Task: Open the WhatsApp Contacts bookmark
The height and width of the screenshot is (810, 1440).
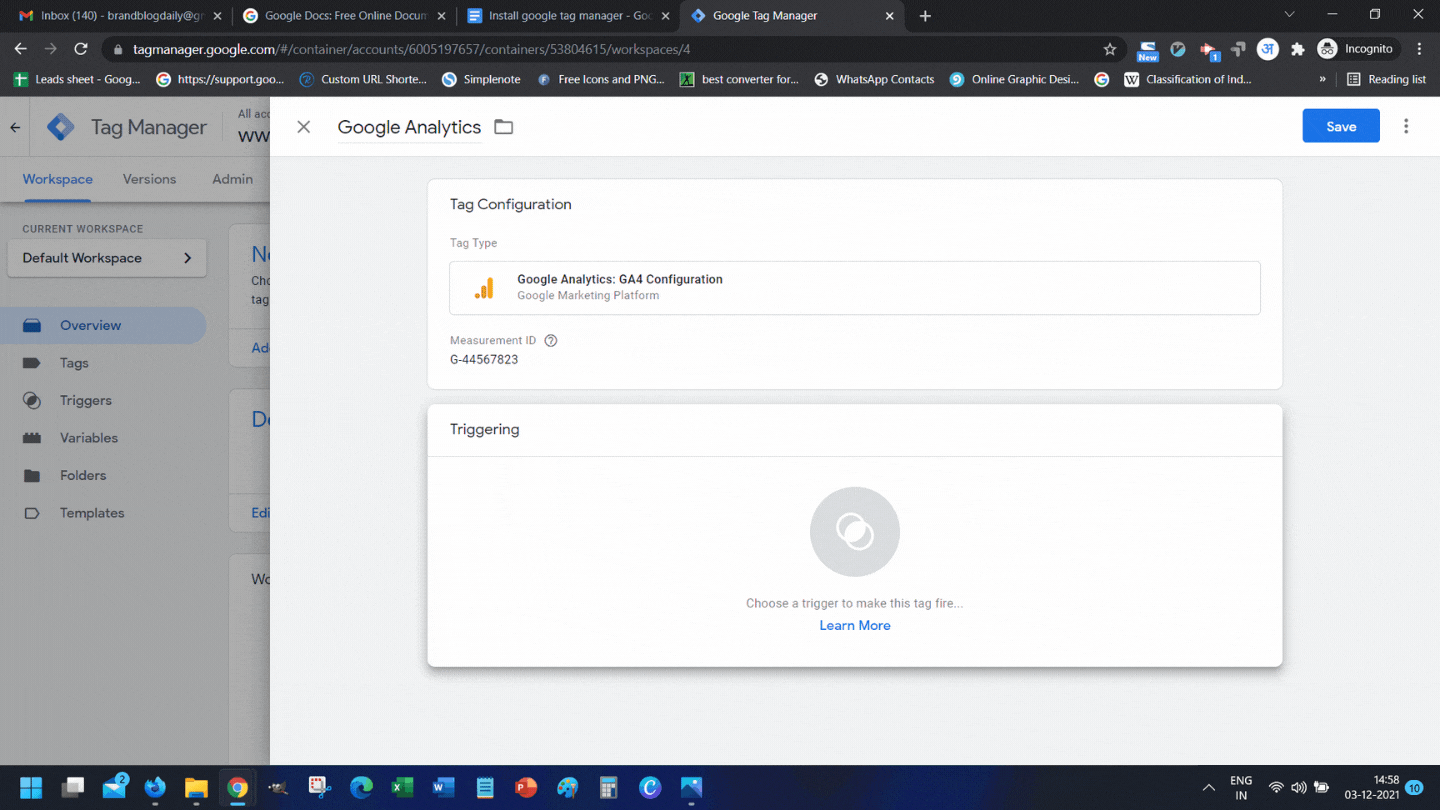Action: pyautogui.click(x=875, y=79)
